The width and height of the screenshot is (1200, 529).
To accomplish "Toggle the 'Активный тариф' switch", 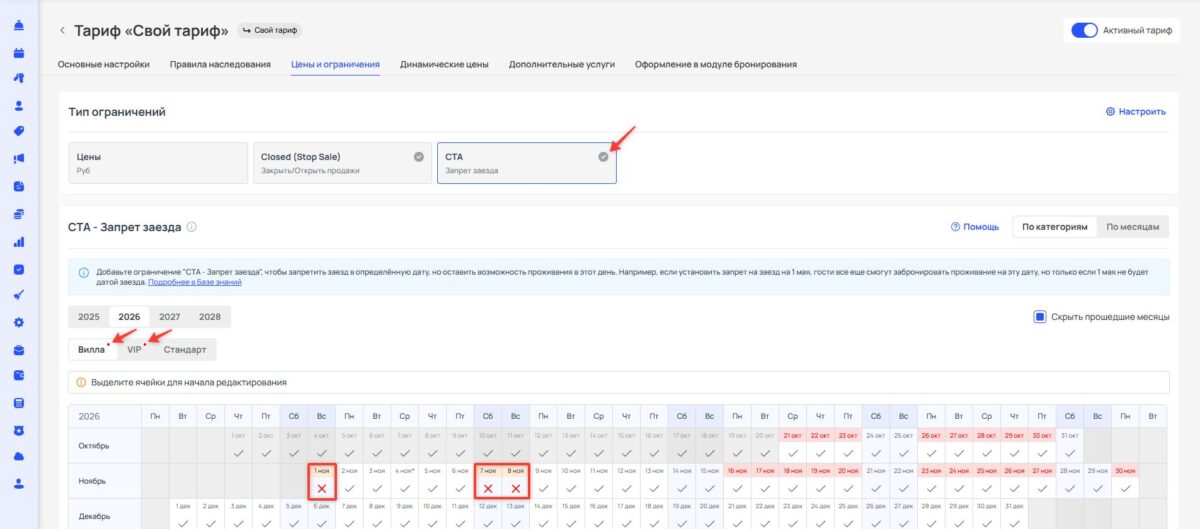I will click(1084, 30).
